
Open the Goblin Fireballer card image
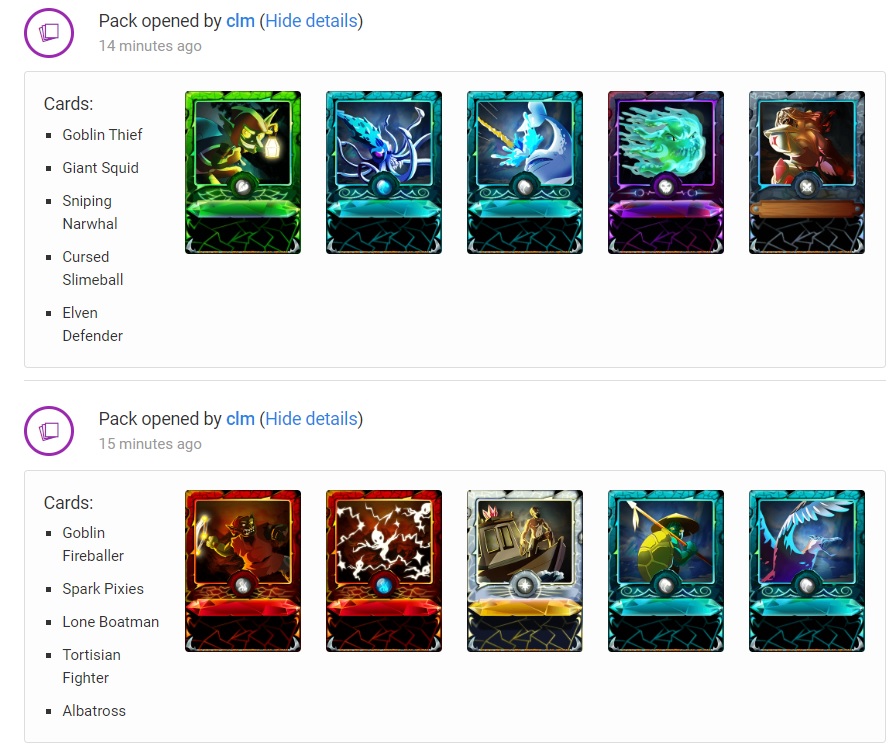(x=243, y=570)
